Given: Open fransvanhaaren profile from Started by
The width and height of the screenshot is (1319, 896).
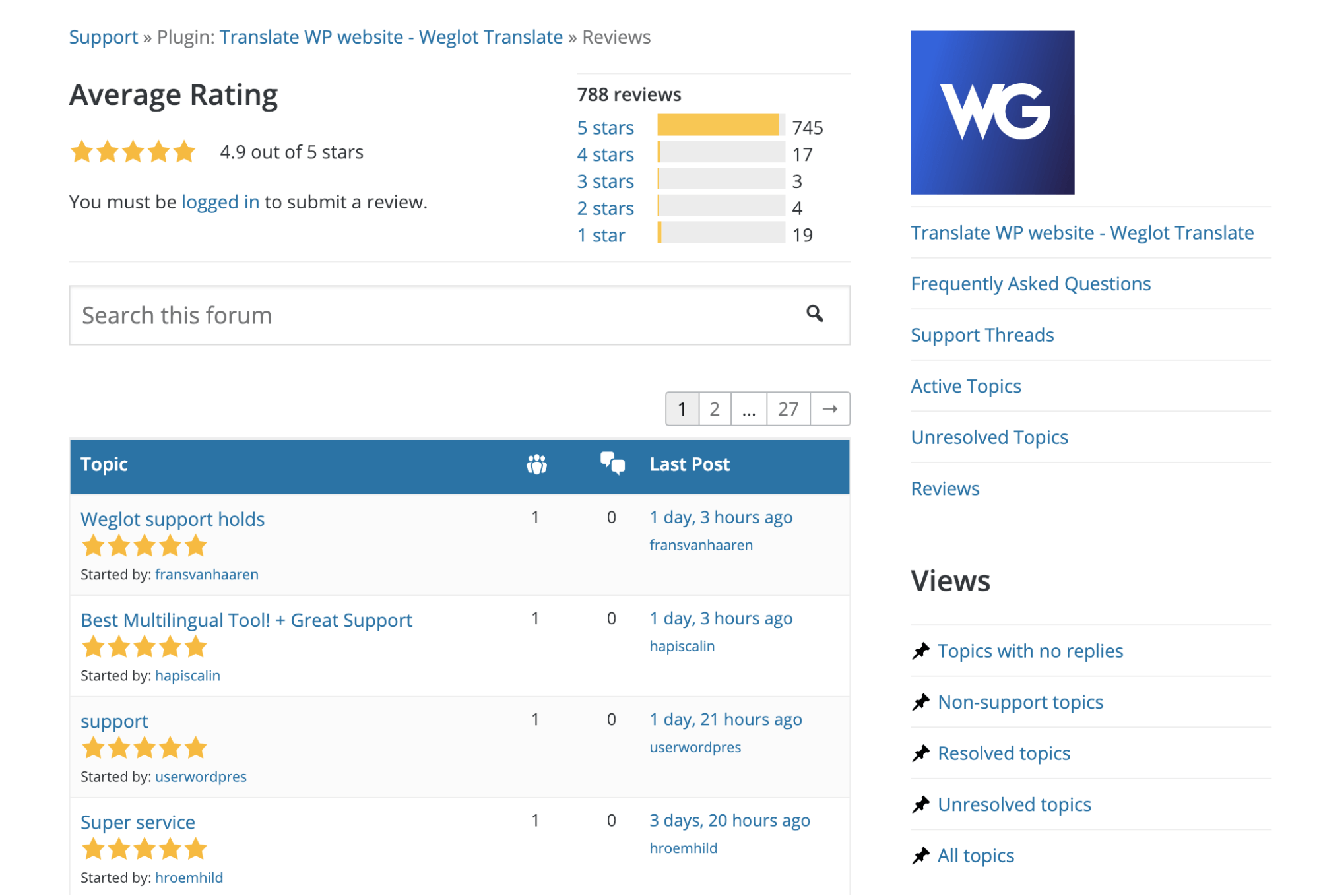Looking at the screenshot, I should click(x=207, y=575).
